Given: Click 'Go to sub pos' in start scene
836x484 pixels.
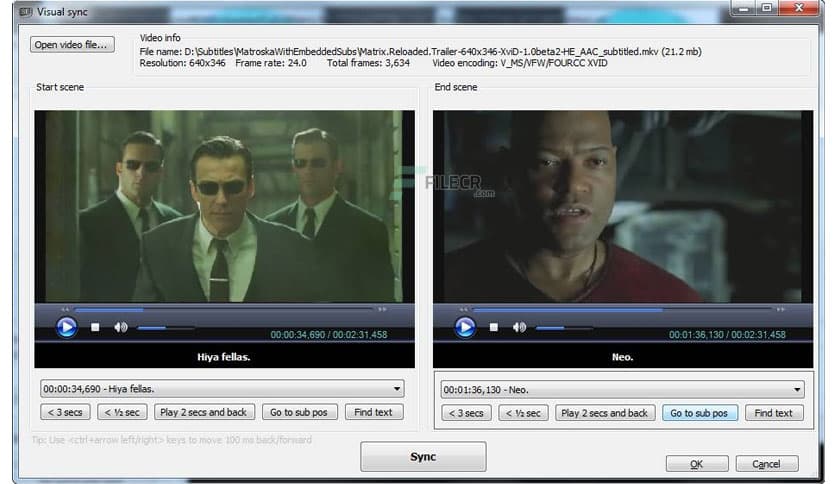Looking at the screenshot, I should click(x=299, y=412).
